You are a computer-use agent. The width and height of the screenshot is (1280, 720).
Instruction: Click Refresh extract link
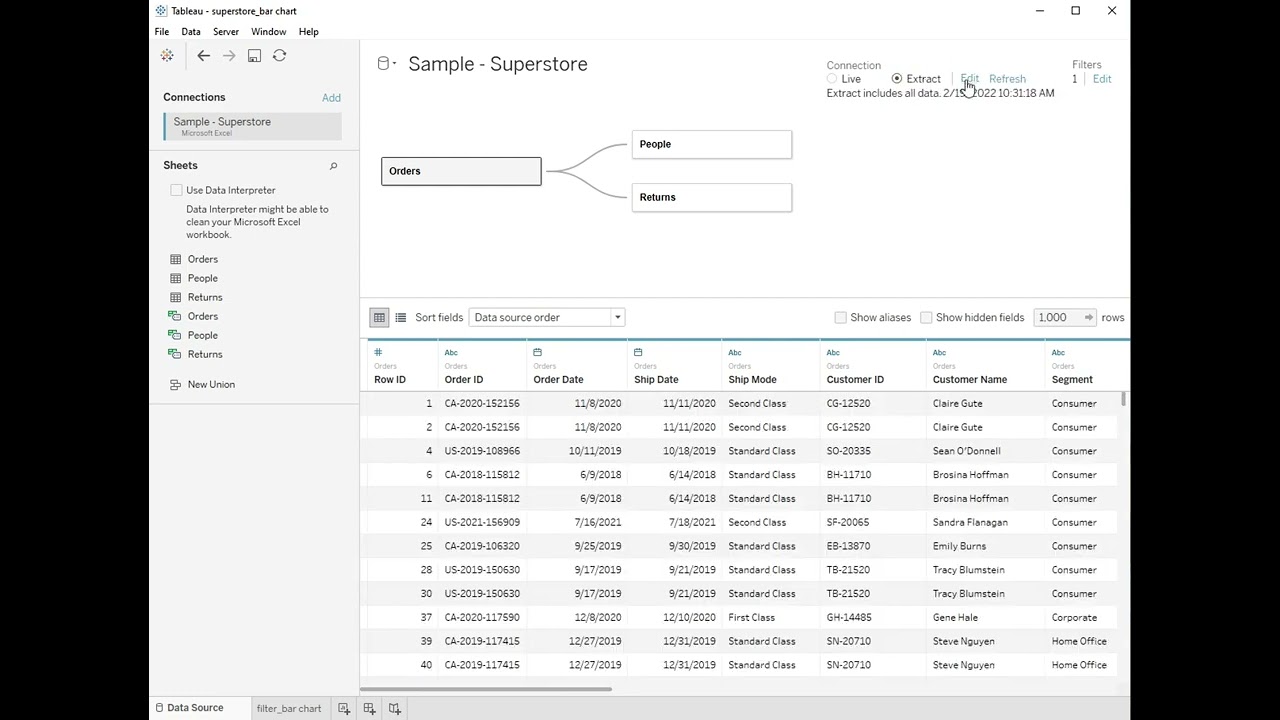pyautogui.click(x=1007, y=79)
